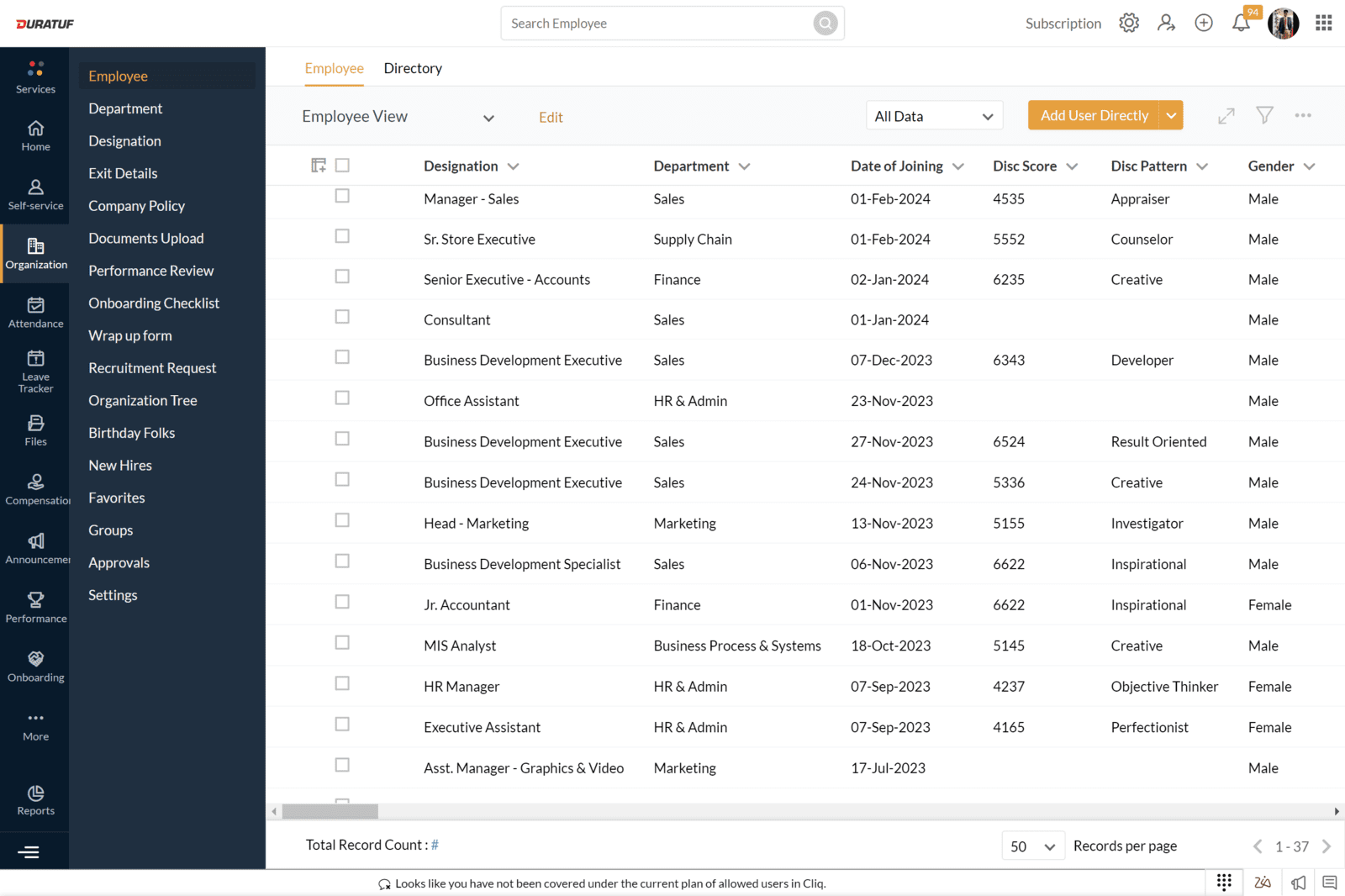This screenshot has width=1345, height=896.
Task: Expand table to full screen icon
Action: [1226, 116]
